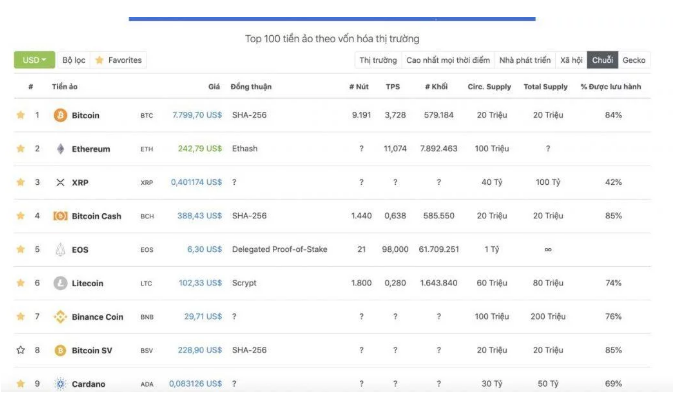Sort by the Đồng thuận column header
Screen dimensions: 689x406
(251, 87)
